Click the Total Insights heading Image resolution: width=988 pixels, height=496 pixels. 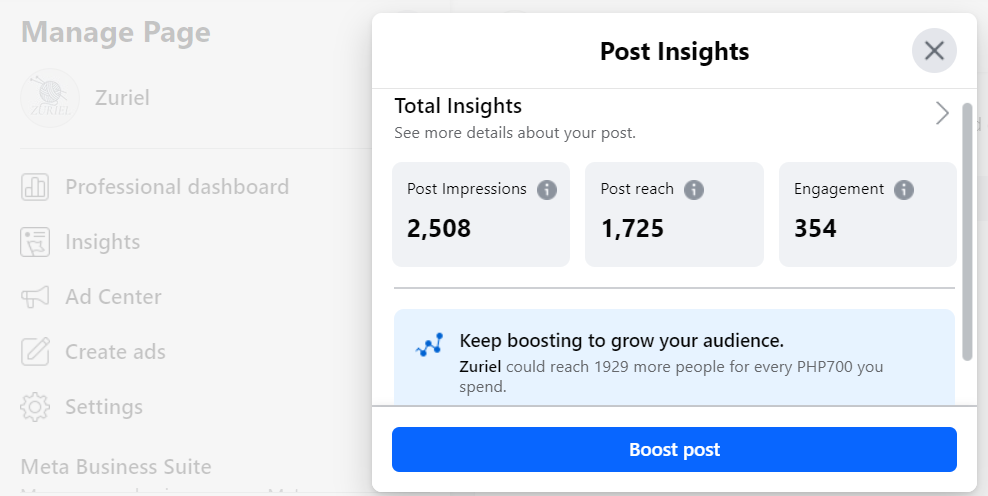pyautogui.click(x=458, y=106)
